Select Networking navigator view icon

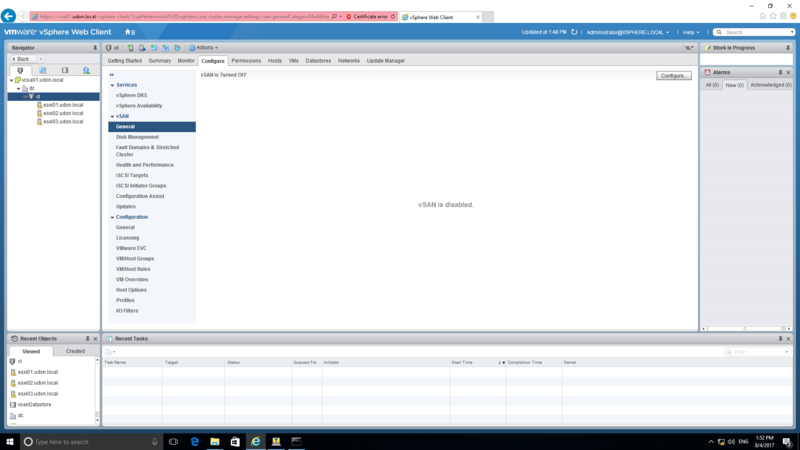point(86,70)
